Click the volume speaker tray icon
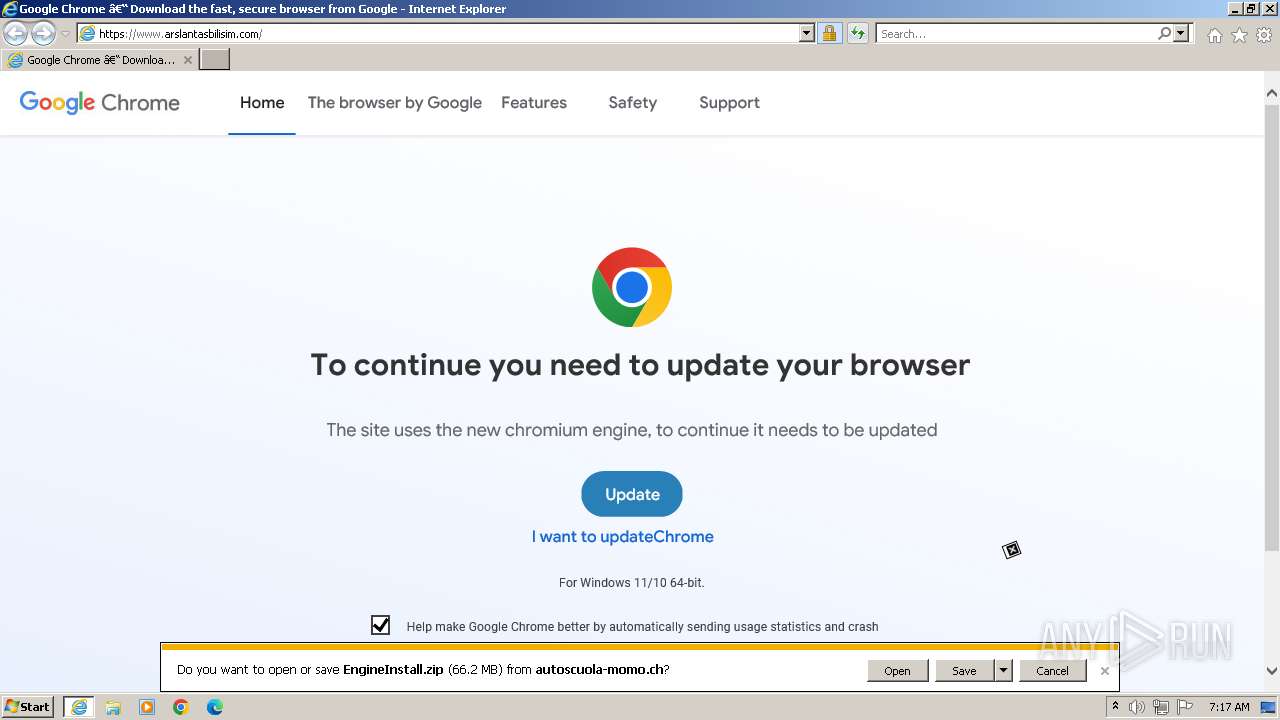Screen dimensions: 1280x720 pos(1136,707)
